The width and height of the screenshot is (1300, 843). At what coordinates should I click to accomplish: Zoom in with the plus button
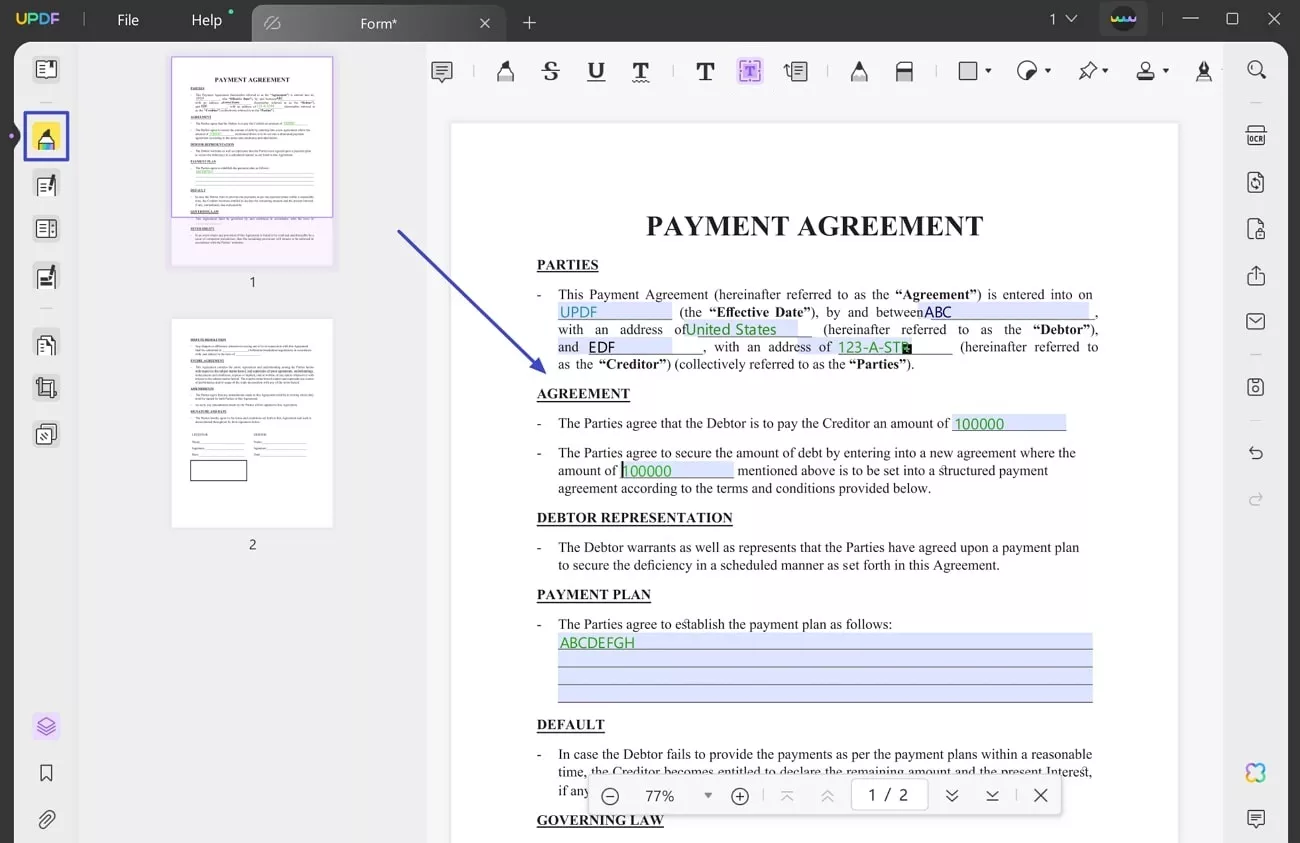point(740,796)
